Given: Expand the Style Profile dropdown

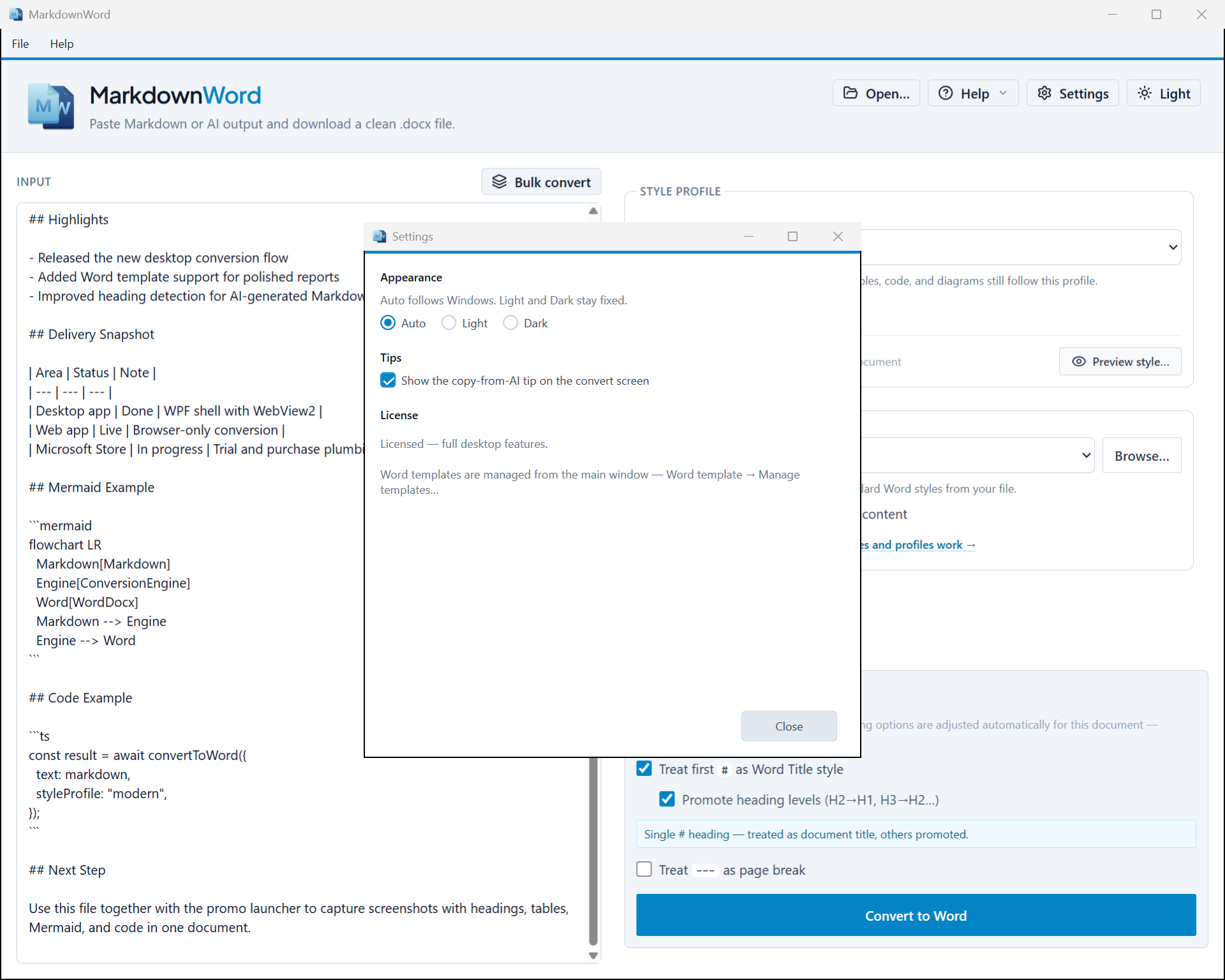Looking at the screenshot, I should coord(1173,247).
